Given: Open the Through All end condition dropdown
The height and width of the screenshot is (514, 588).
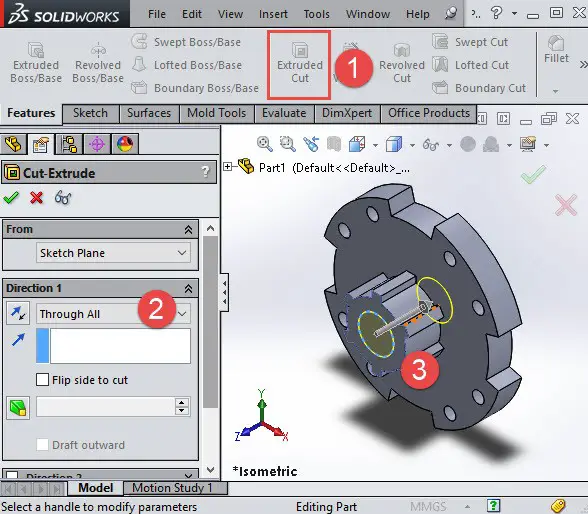Looking at the screenshot, I should [113, 313].
